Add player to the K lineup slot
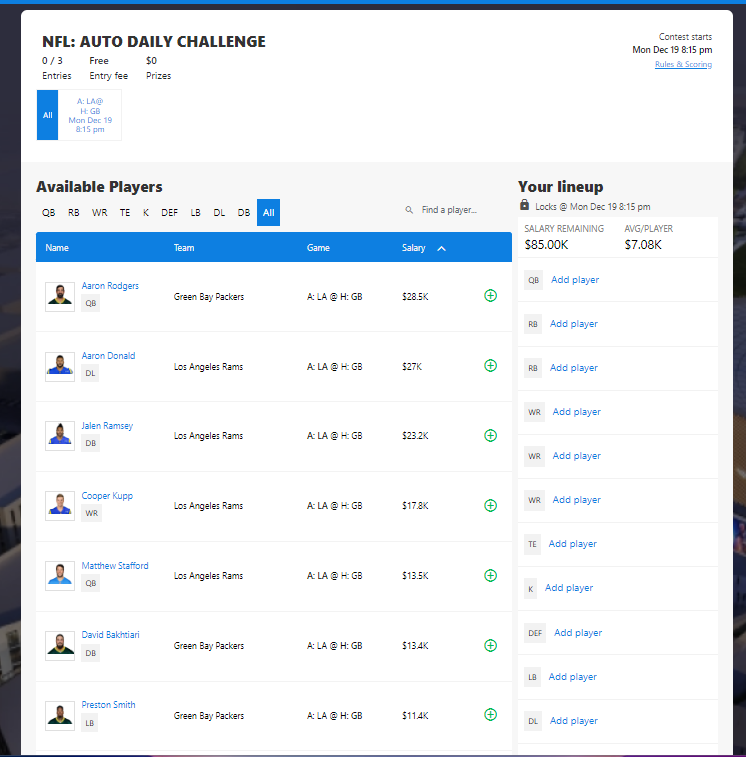The width and height of the screenshot is (746, 757). pos(569,588)
